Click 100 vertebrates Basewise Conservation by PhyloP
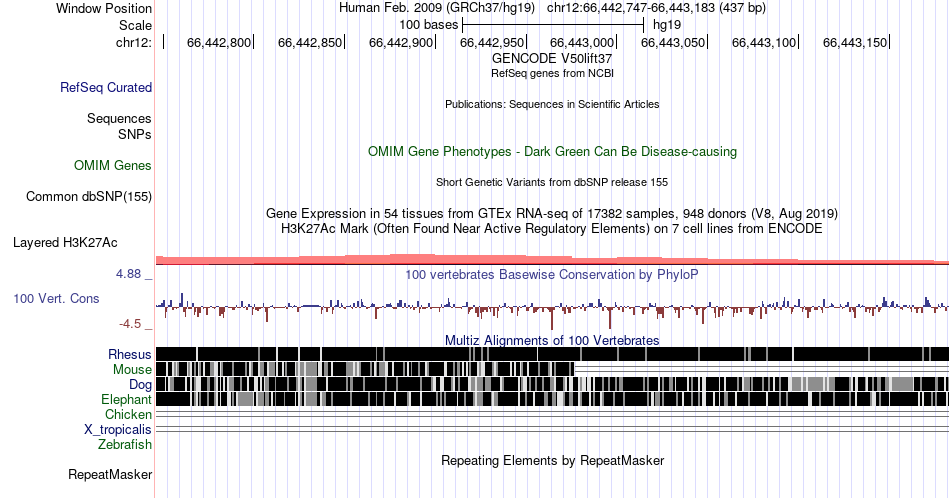 point(552,274)
